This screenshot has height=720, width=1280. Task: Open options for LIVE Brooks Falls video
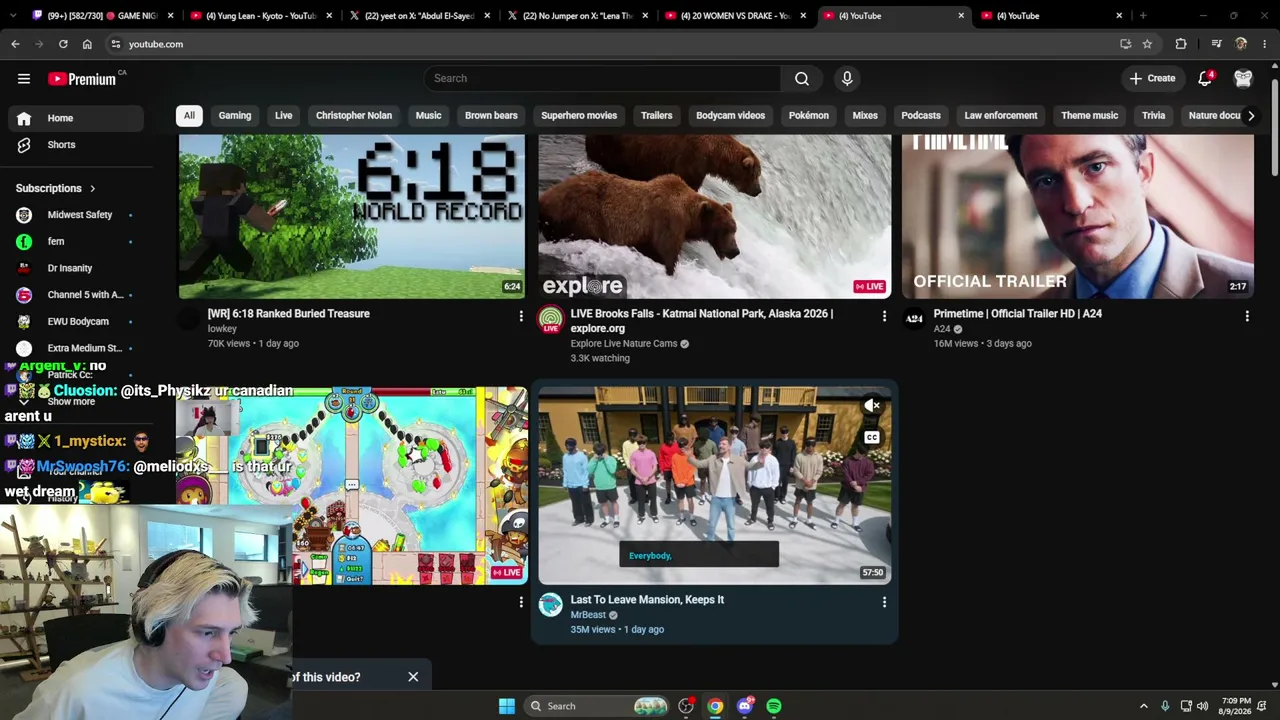884,316
